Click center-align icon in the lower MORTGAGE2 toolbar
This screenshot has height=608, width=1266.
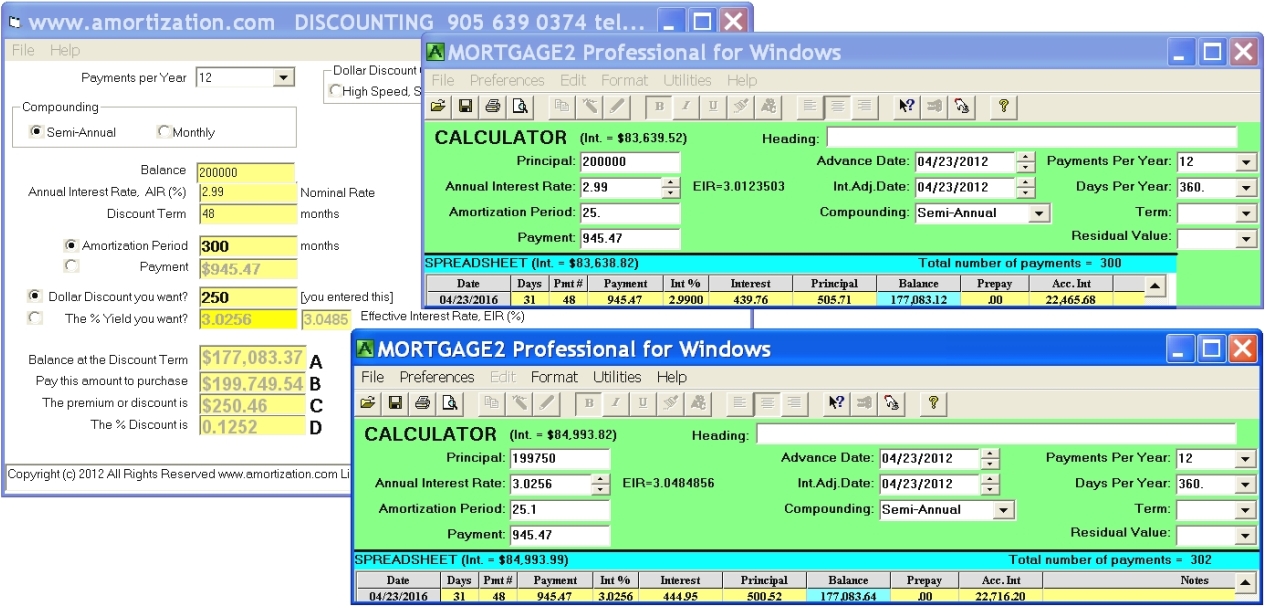point(766,403)
